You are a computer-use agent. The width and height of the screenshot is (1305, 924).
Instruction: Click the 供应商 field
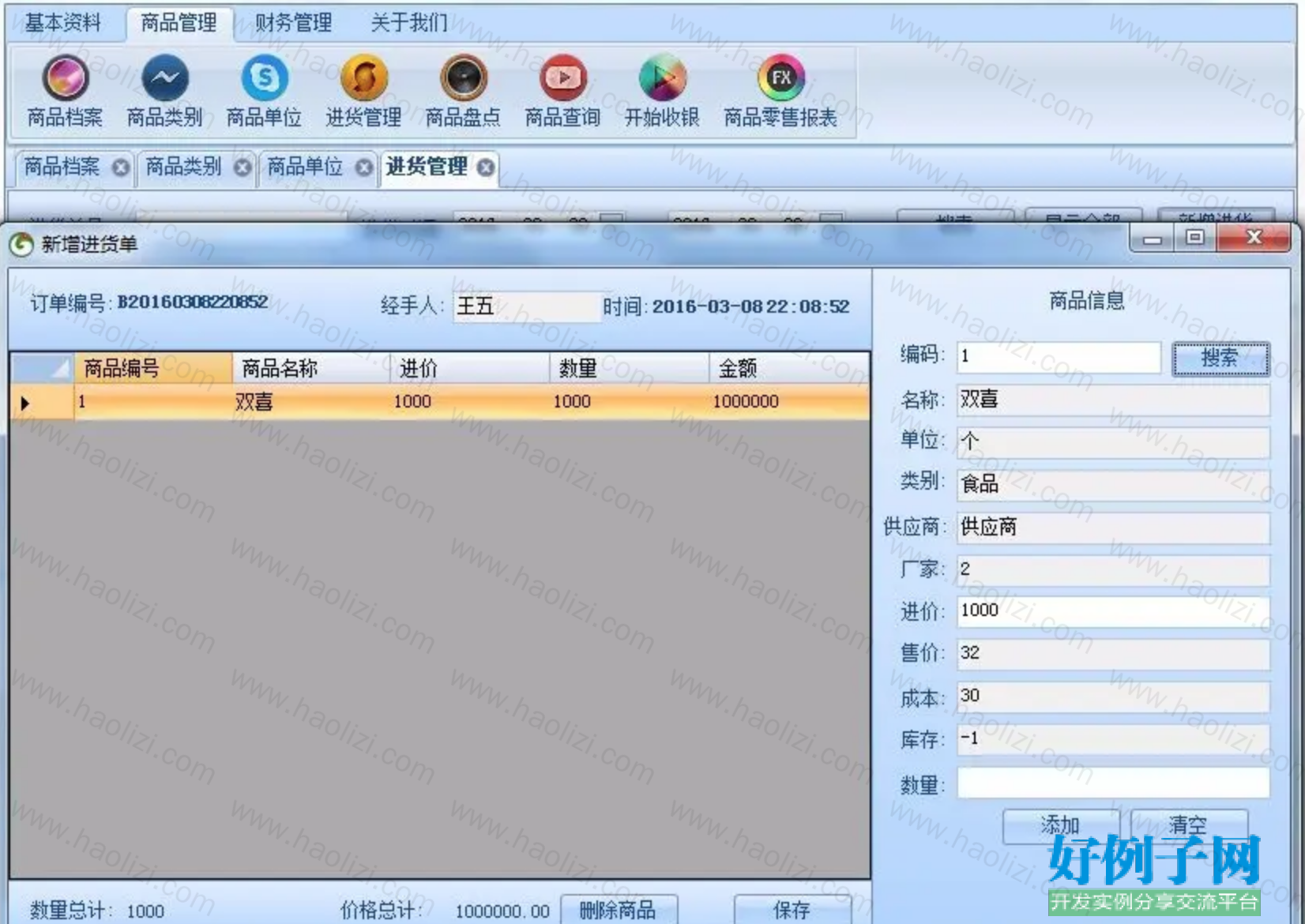coord(1113,527)
